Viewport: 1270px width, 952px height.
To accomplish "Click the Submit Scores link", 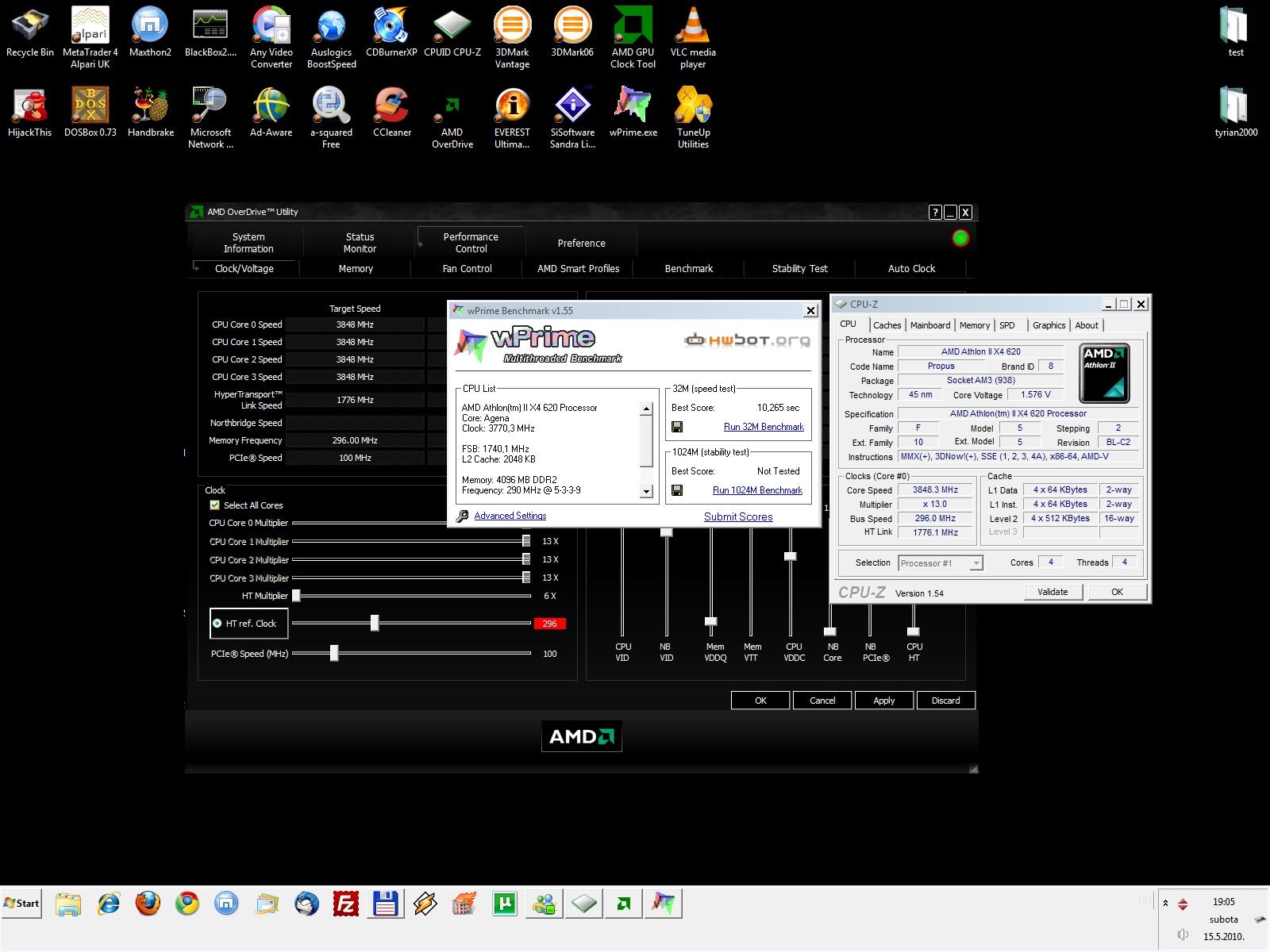I will tap(738, 516).
